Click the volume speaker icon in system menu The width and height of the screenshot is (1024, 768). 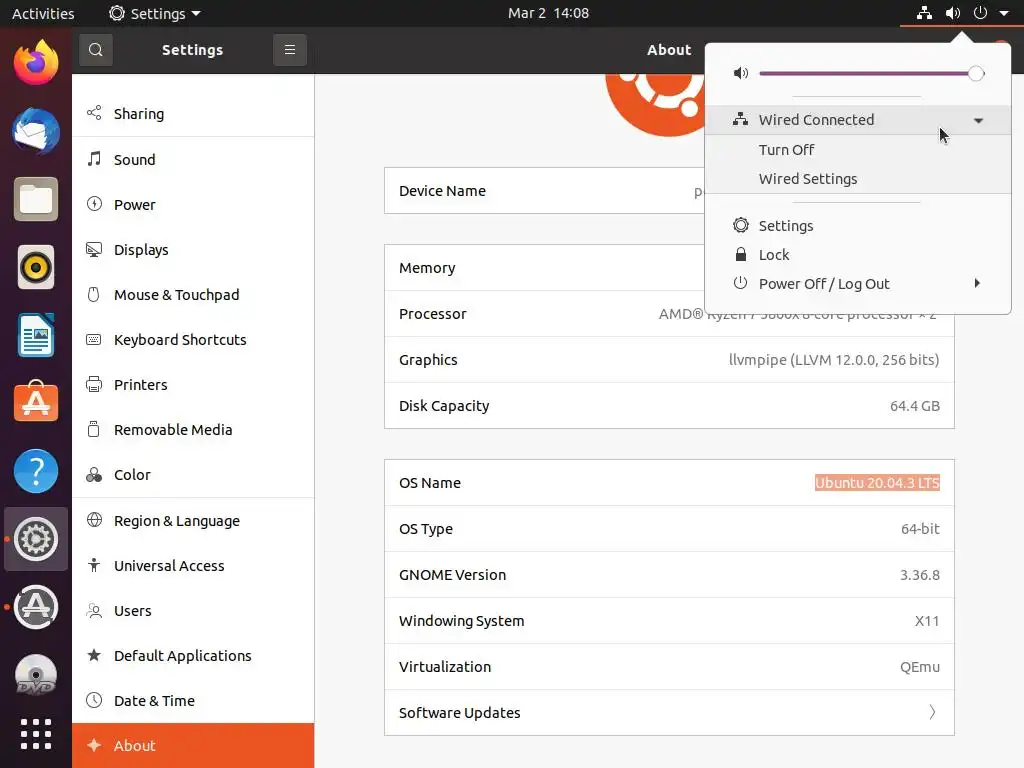741,73
